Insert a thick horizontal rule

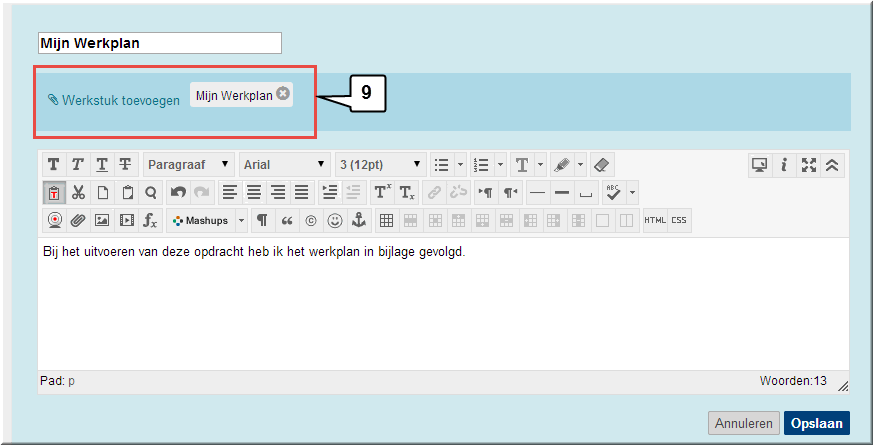pyautogui.click(x=562, y=193)
